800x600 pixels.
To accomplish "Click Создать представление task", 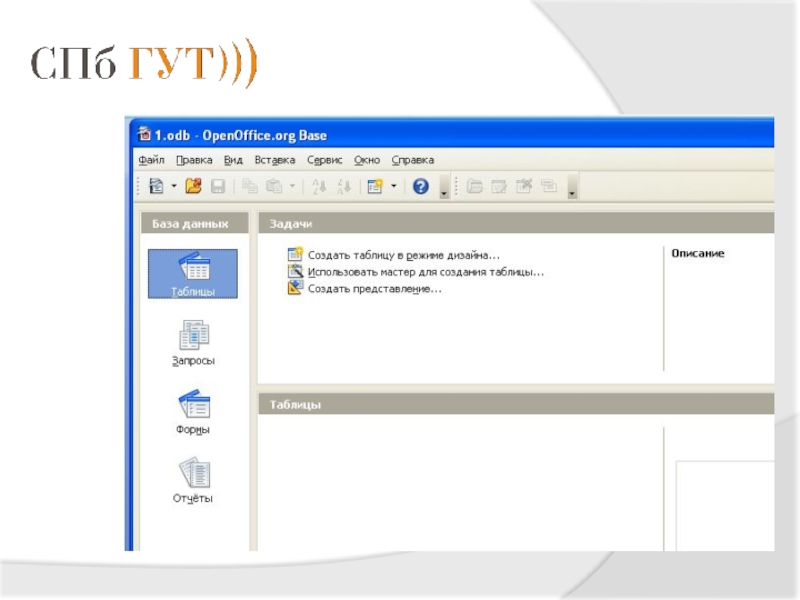I will [x=374, y=289].
